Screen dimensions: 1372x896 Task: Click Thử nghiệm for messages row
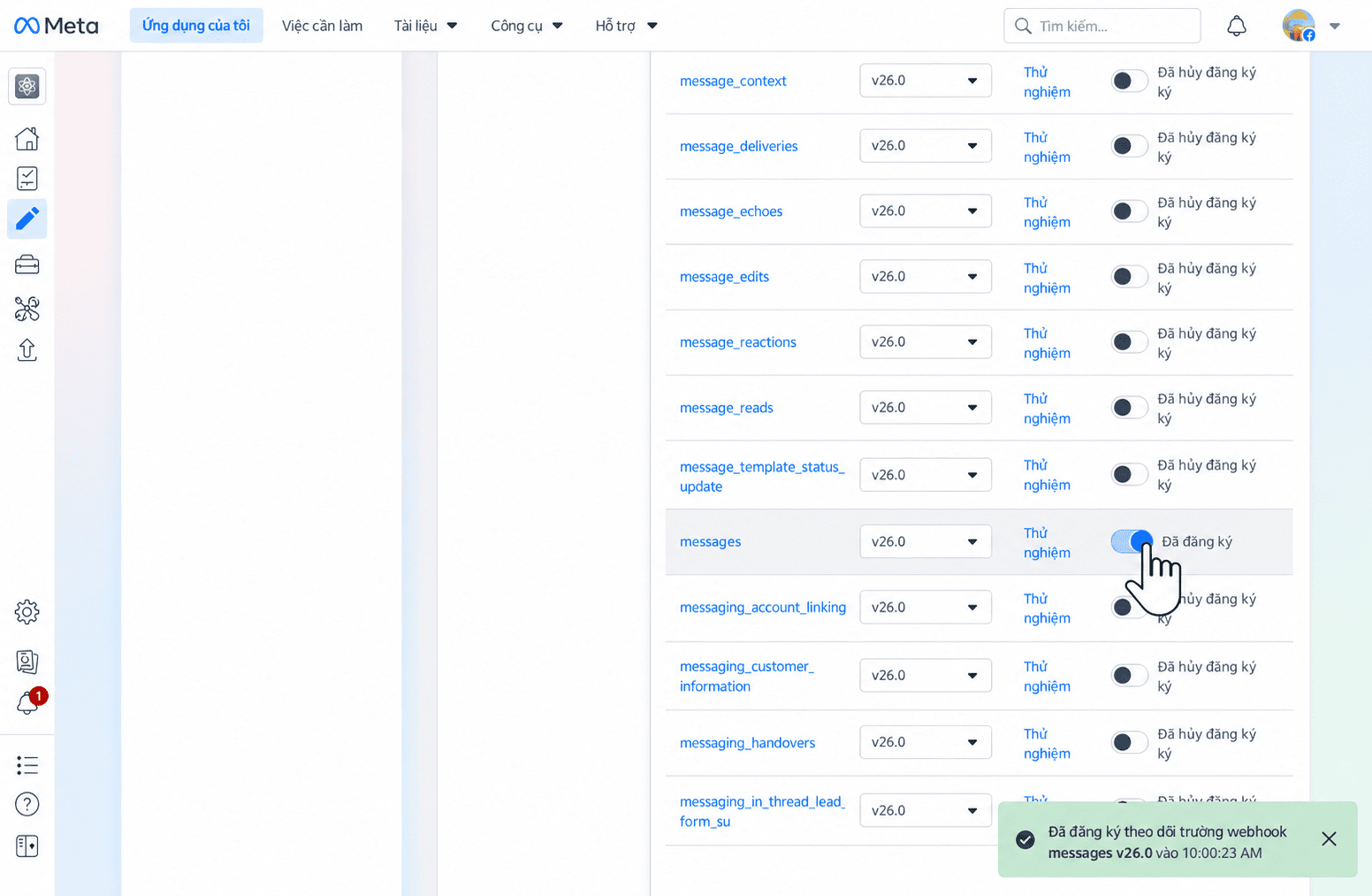tap(1047, 543)
